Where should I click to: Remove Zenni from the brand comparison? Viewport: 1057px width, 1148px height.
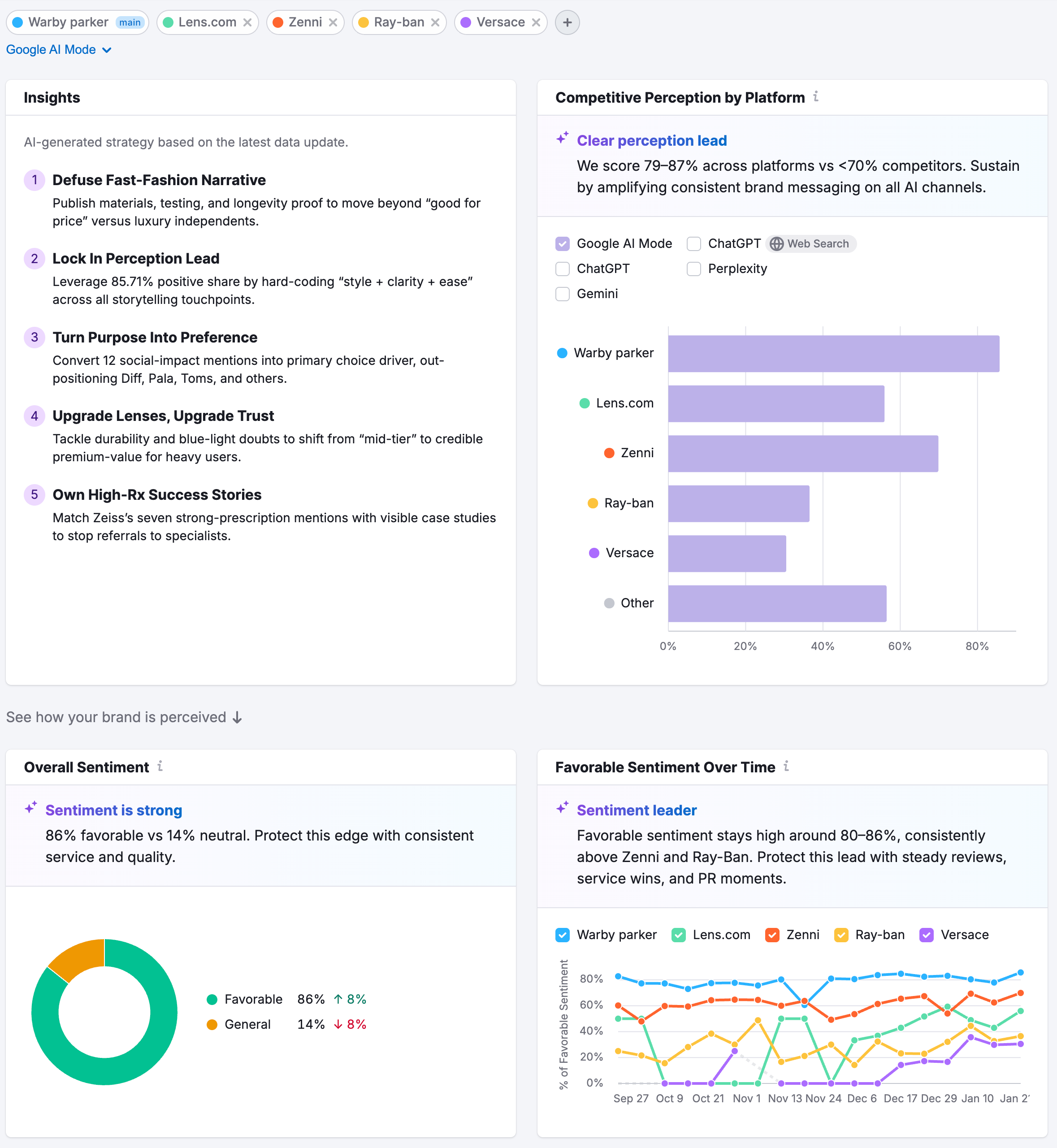tap(334, 22)
